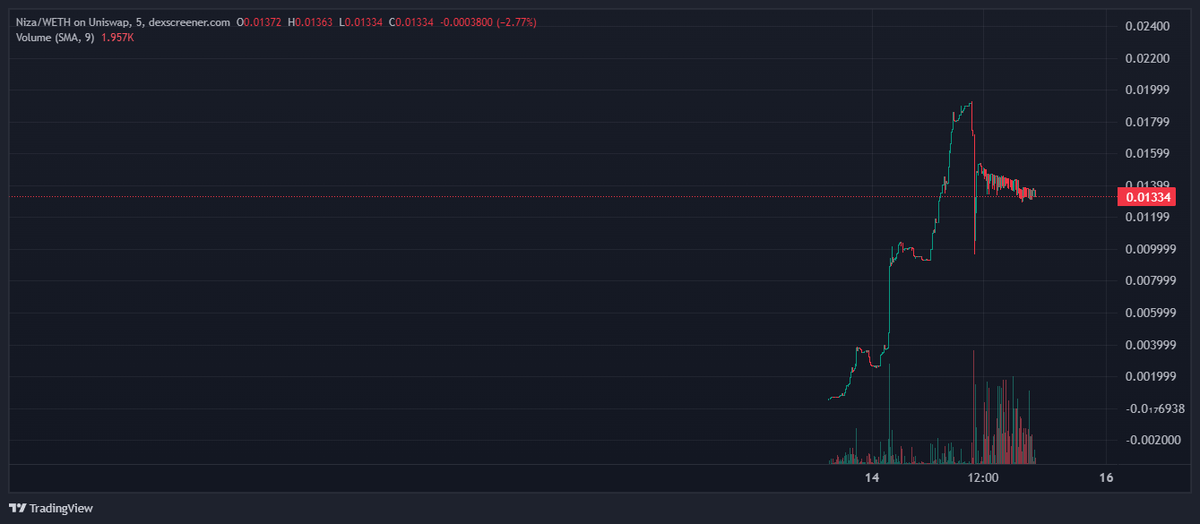This screenshot has width=1200, height=524.
Task: Click the close value C0.01334 in header
Action: pos(410,22)
